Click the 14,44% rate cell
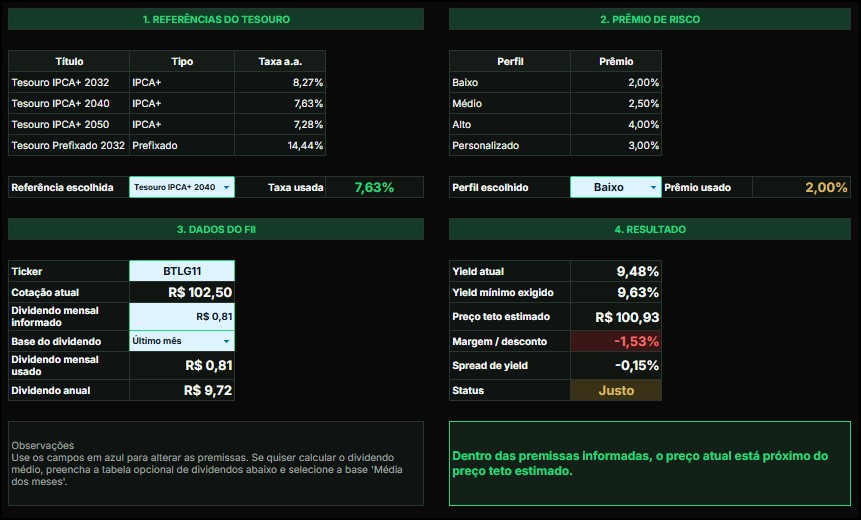 click(x=280, y=146)
